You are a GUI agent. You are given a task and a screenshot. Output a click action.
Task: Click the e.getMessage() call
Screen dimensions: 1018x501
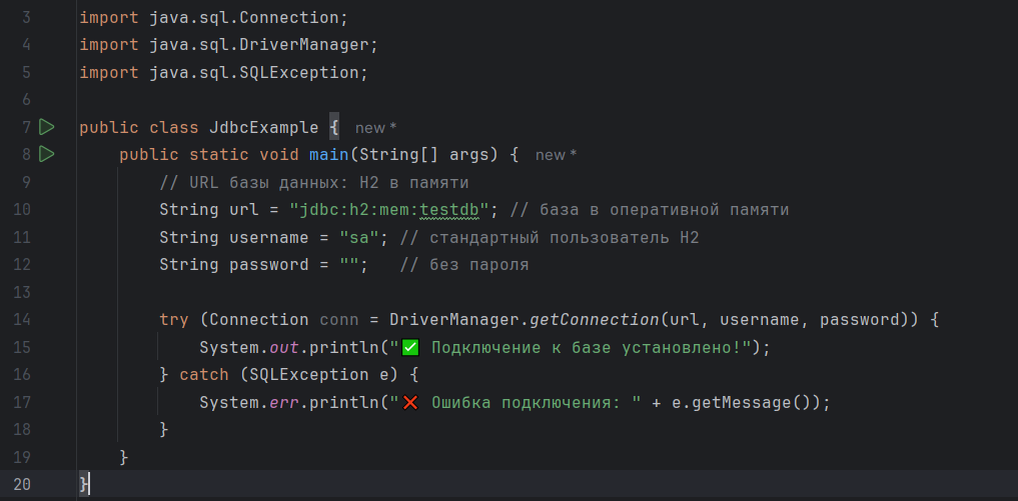point(746,402)
